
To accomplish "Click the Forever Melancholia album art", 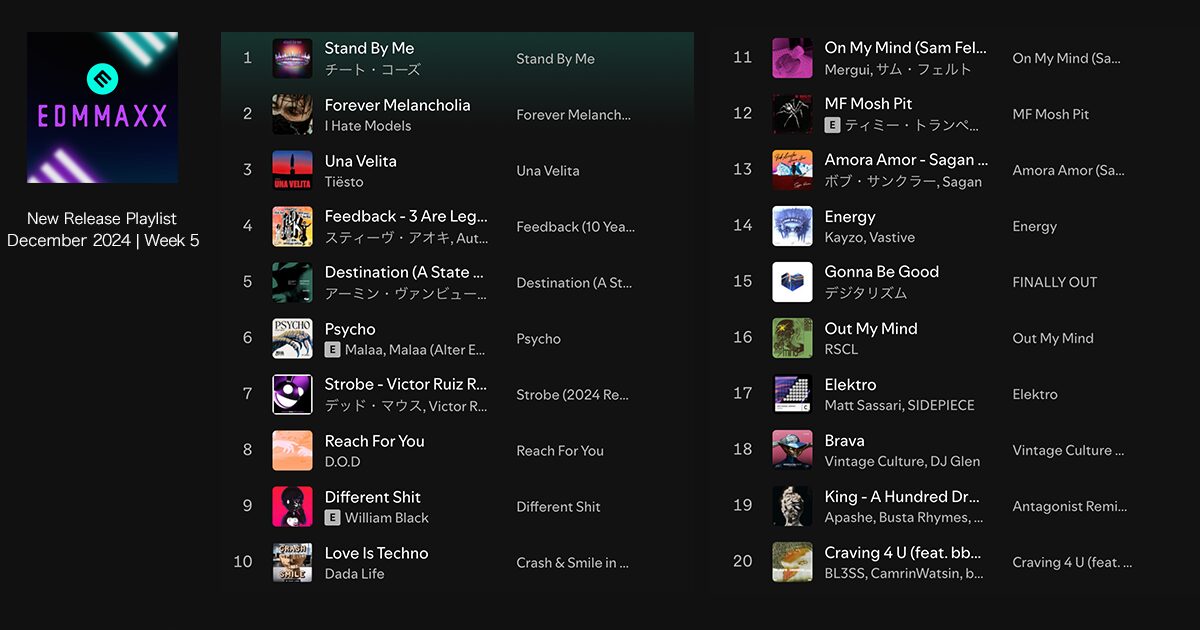I will 292,114.
